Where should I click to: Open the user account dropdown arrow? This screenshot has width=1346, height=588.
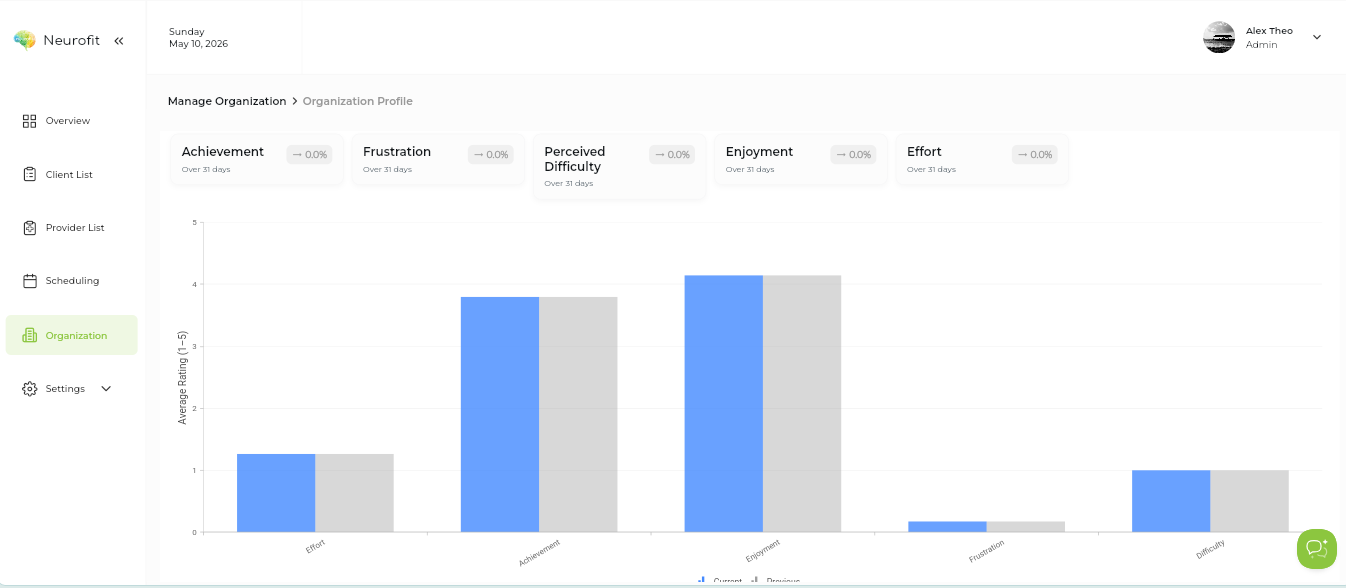tap(1316, 38)
